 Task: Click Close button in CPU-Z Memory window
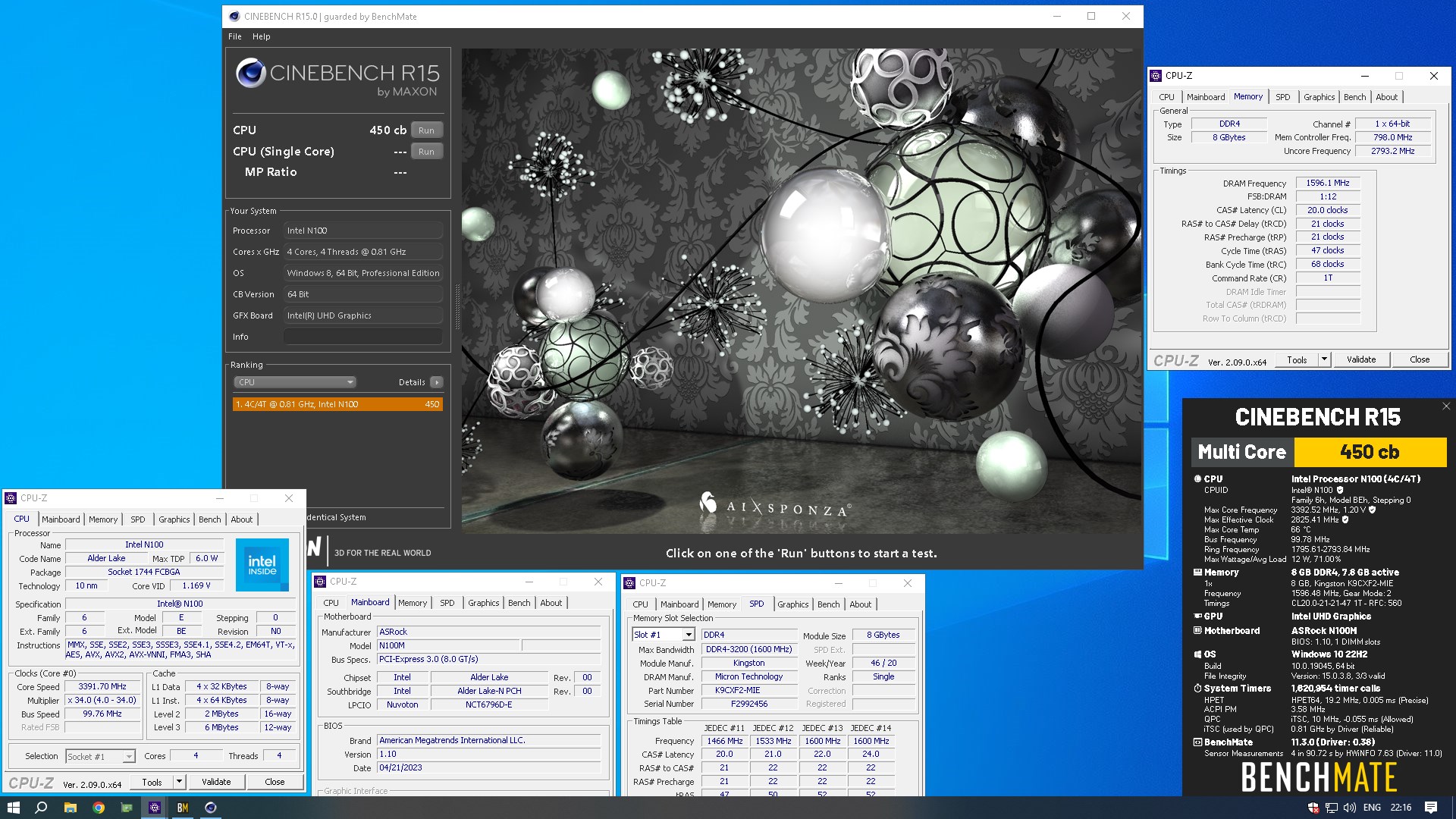coord(1420,359)
